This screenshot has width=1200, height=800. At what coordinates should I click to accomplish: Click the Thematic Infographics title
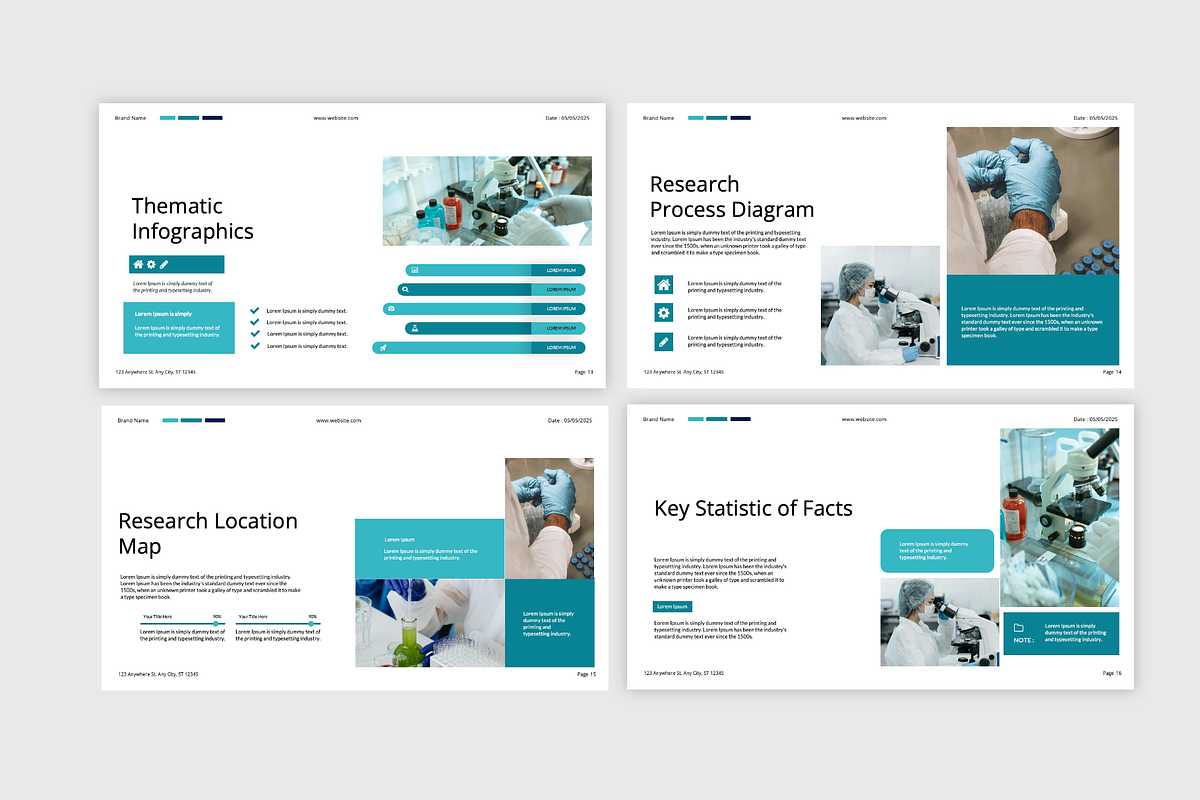click(193, 219)
